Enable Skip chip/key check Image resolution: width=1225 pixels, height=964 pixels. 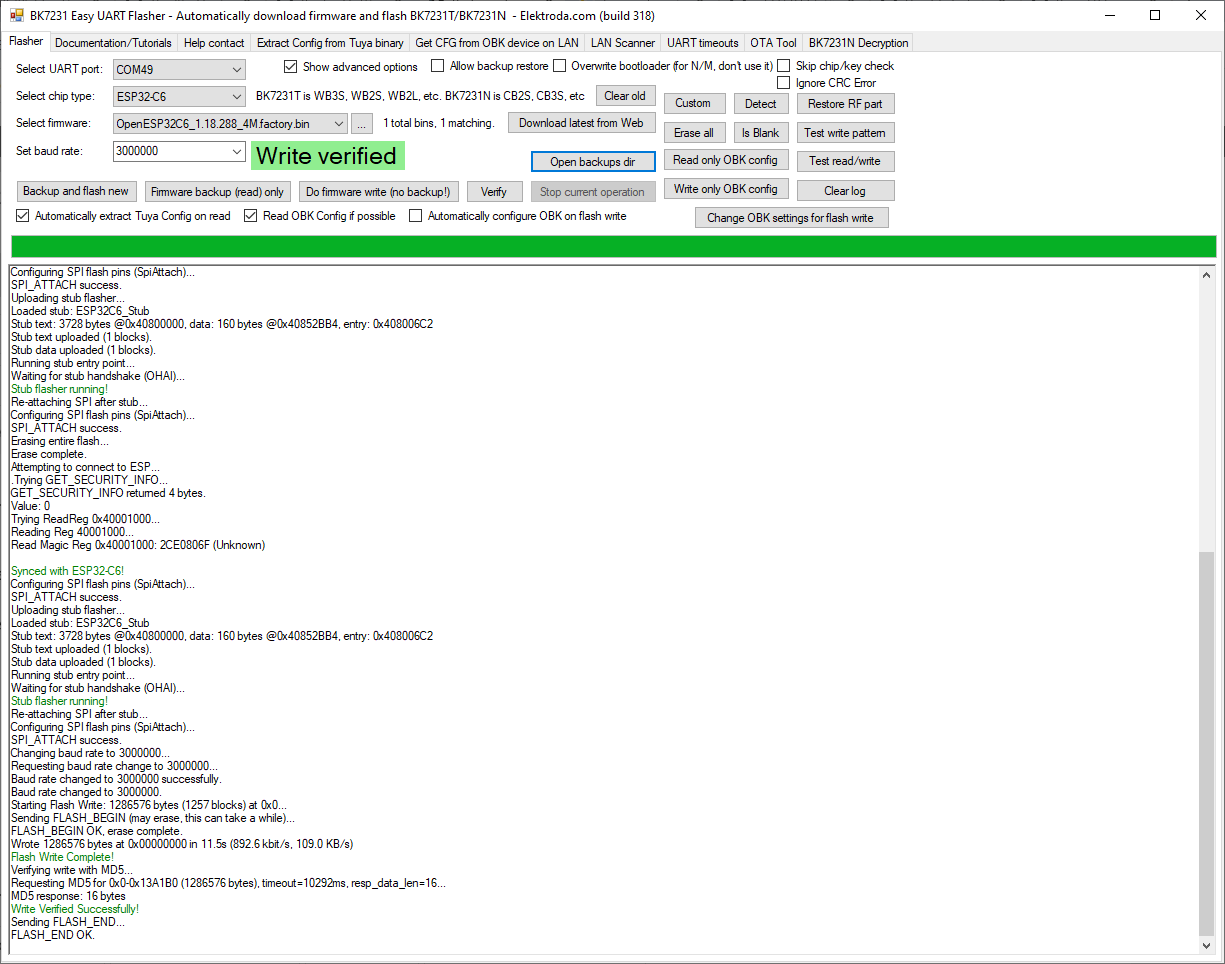pyautogui.click(x=784, y=66)
